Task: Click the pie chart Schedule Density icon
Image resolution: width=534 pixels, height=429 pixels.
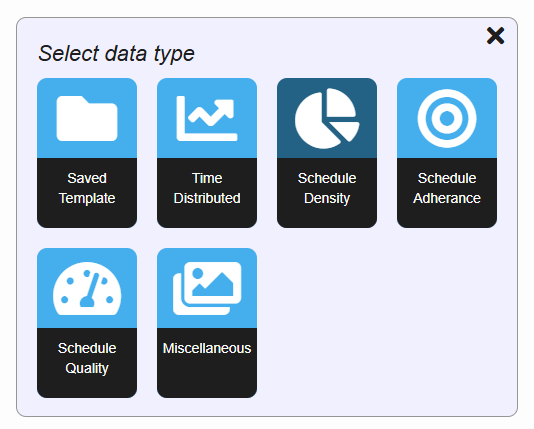Action: pos(327,118)
